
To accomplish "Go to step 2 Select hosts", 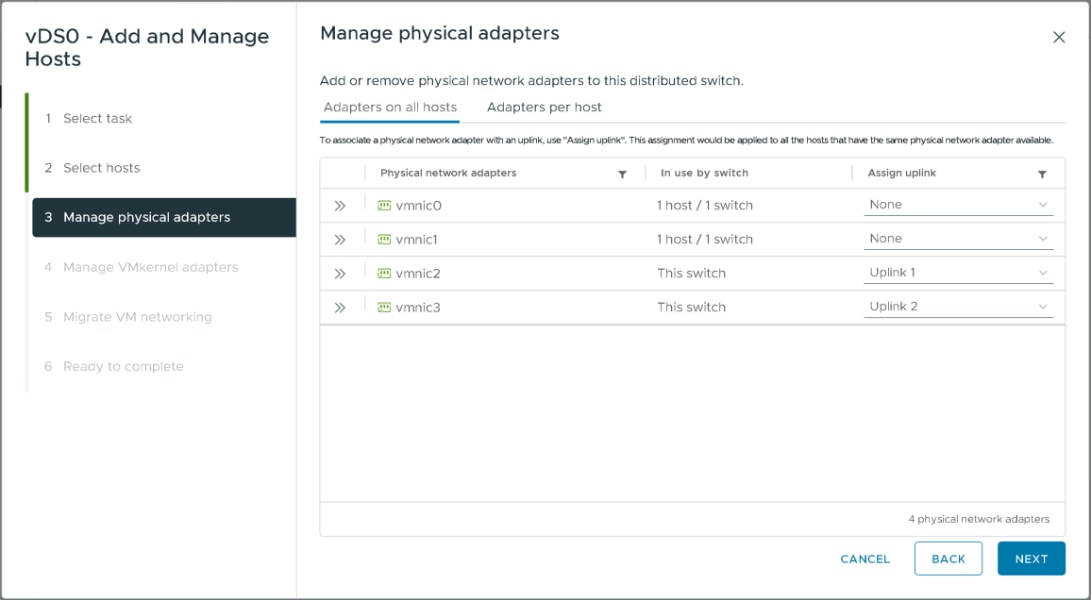I will [102, 168].
